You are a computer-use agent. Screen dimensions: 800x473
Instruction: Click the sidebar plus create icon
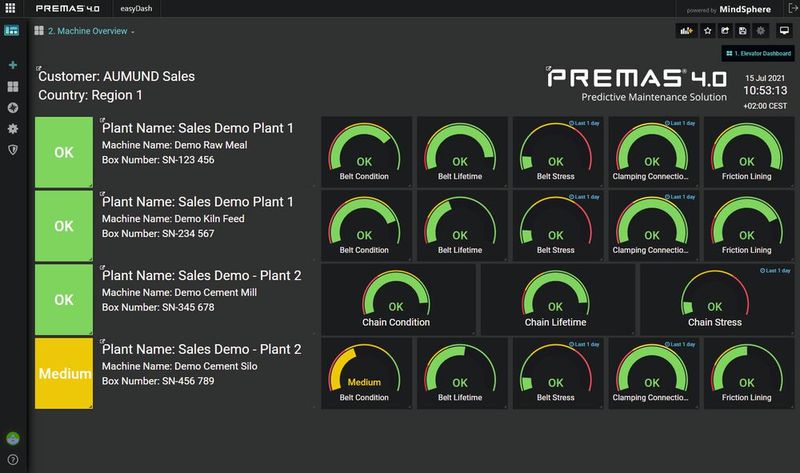[x=13, y=65]
